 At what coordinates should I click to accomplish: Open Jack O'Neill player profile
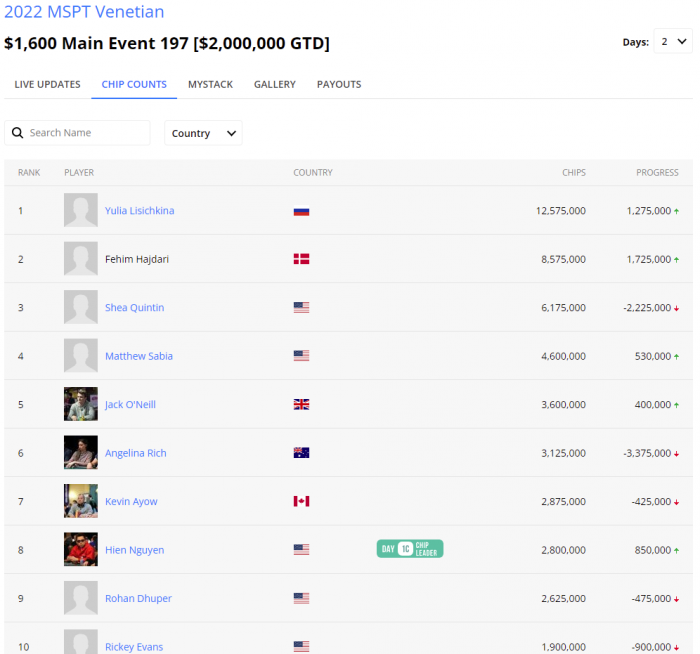(130, 404)
